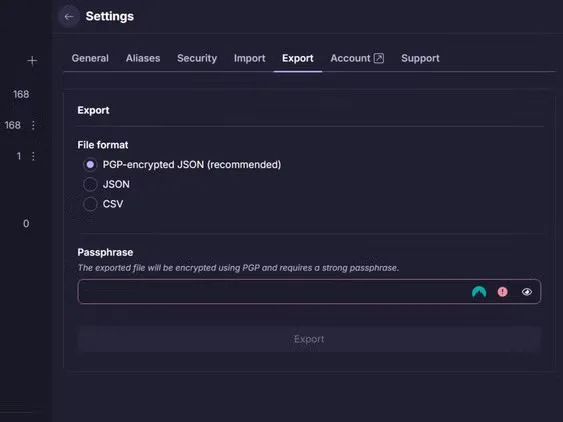Click the external link icon beside Account
This screenshot has height=422, width=563.
pyautogui.click(x=379, y=58)
